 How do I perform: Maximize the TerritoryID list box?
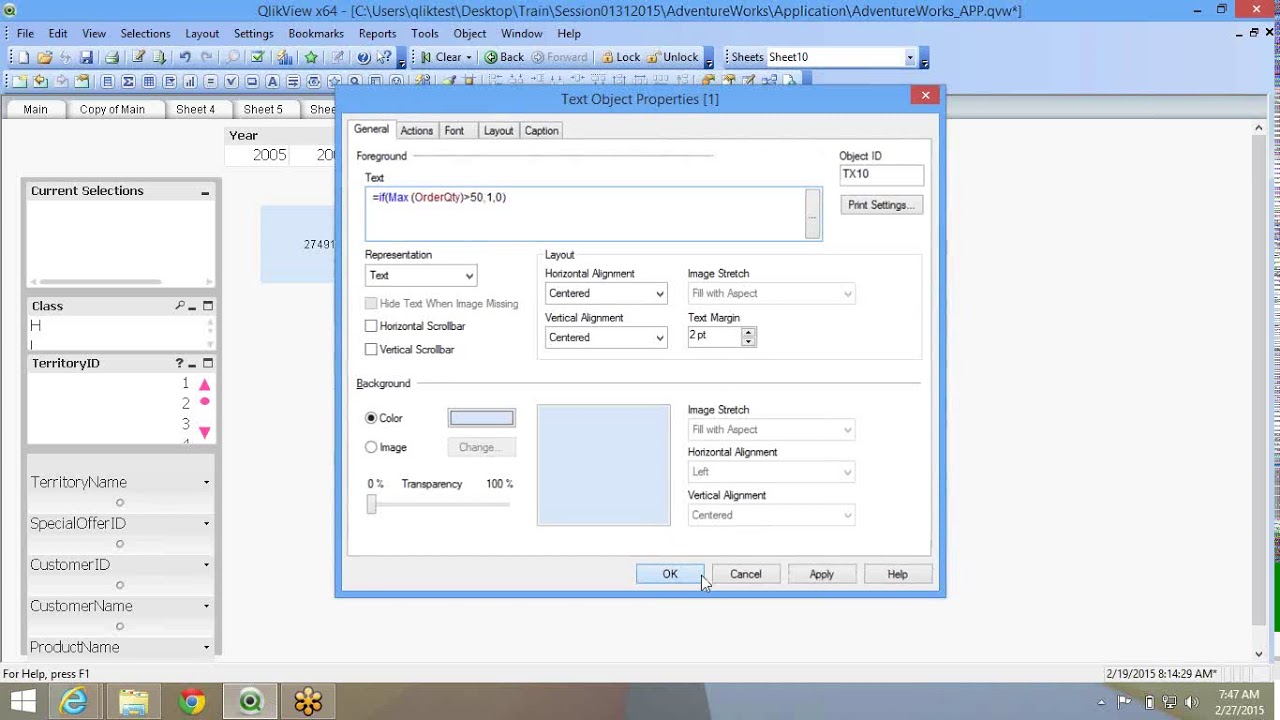click(208, 364)
